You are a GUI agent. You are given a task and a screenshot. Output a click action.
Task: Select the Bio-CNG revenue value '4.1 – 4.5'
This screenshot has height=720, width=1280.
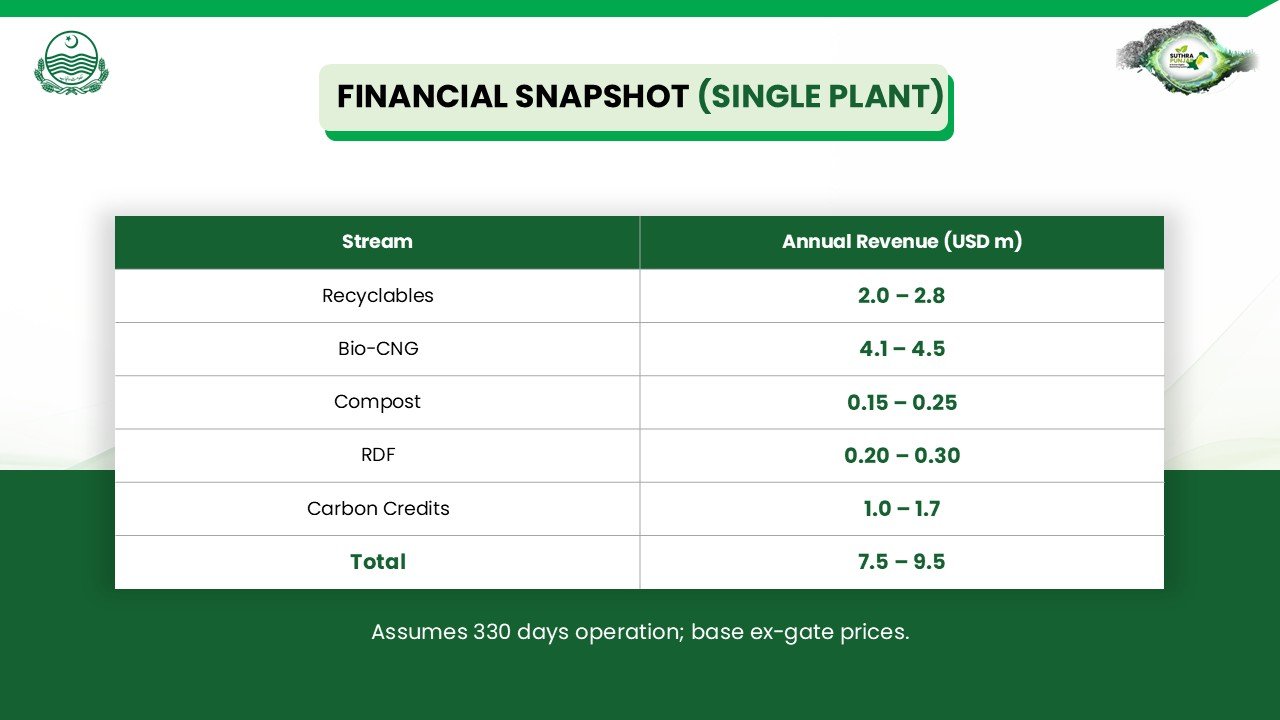[x=902, y=349]
